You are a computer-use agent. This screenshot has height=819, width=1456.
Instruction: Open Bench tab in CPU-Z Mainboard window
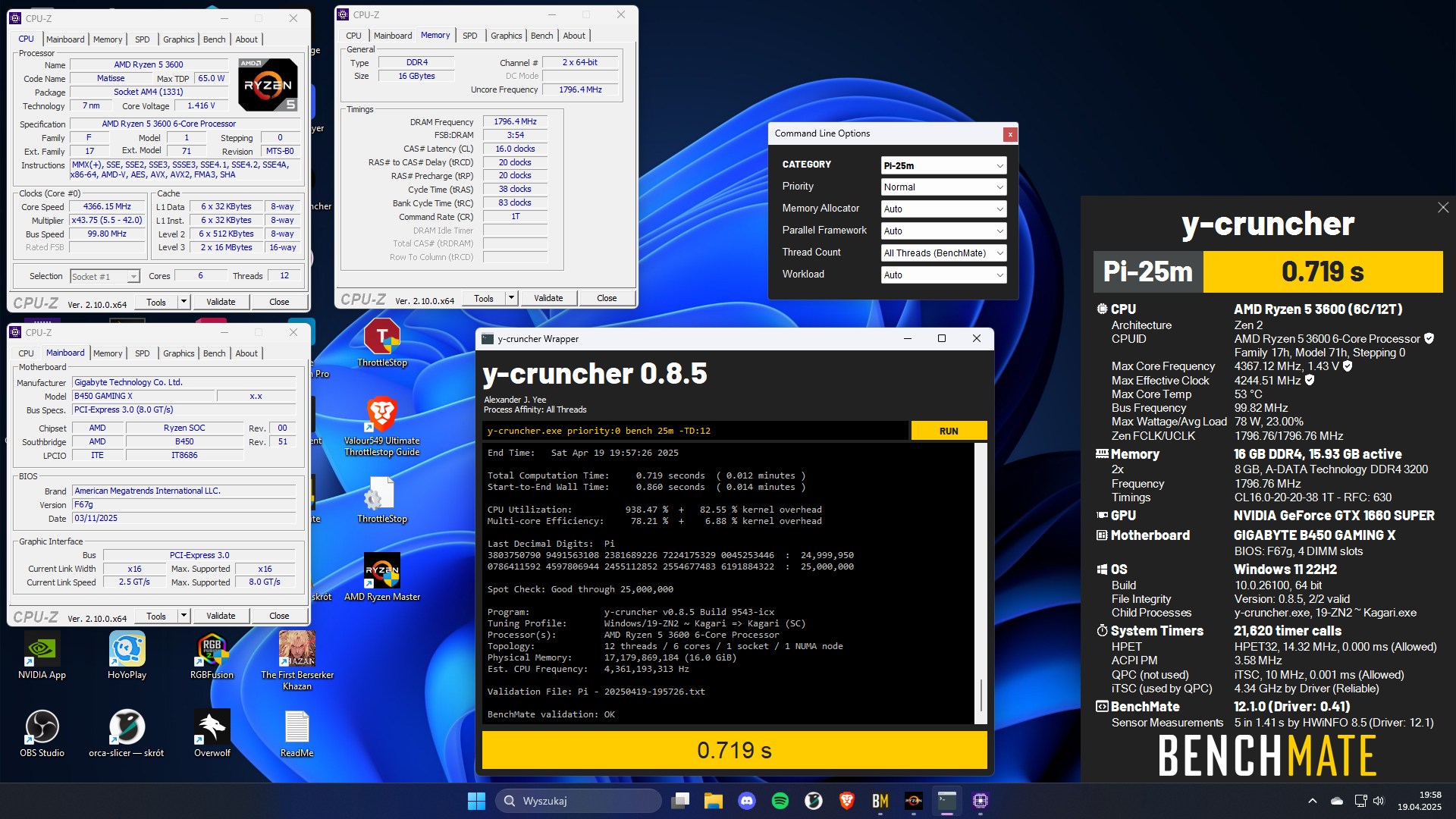214,353
